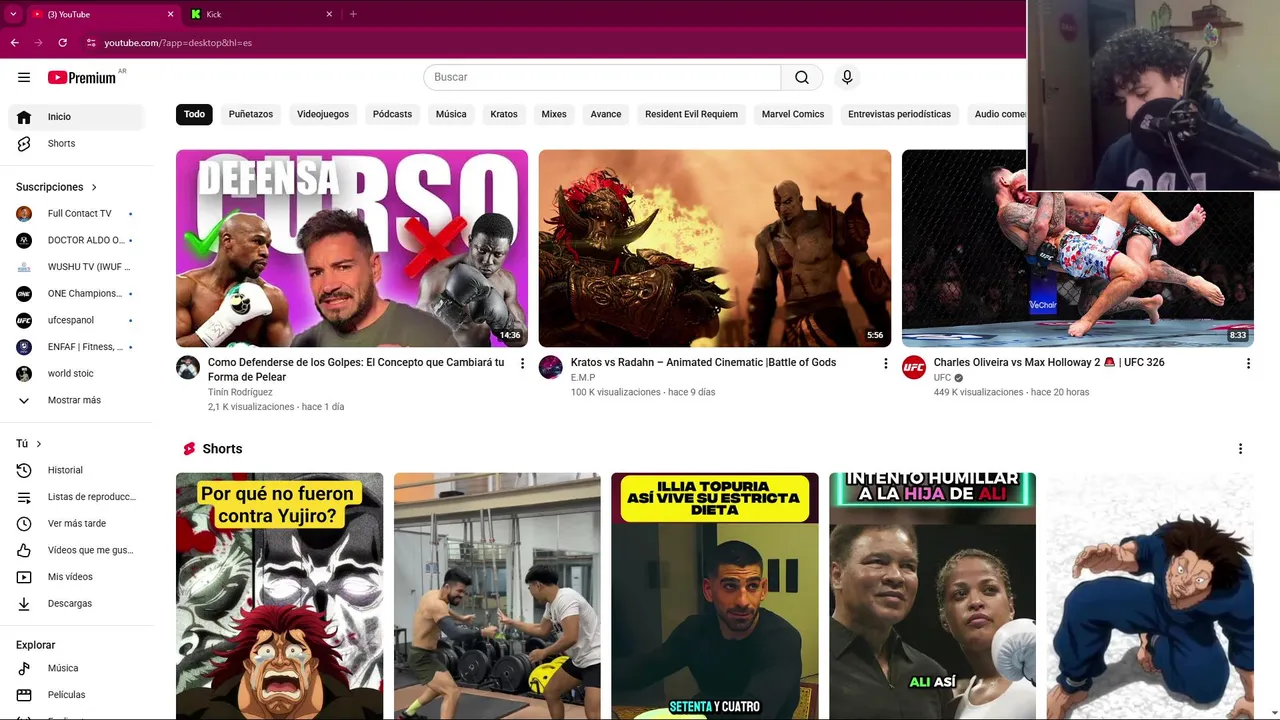This screenshot has width=1280, height=720.
Task: Select the Mixes filter chip
Action: click(554, 114)
